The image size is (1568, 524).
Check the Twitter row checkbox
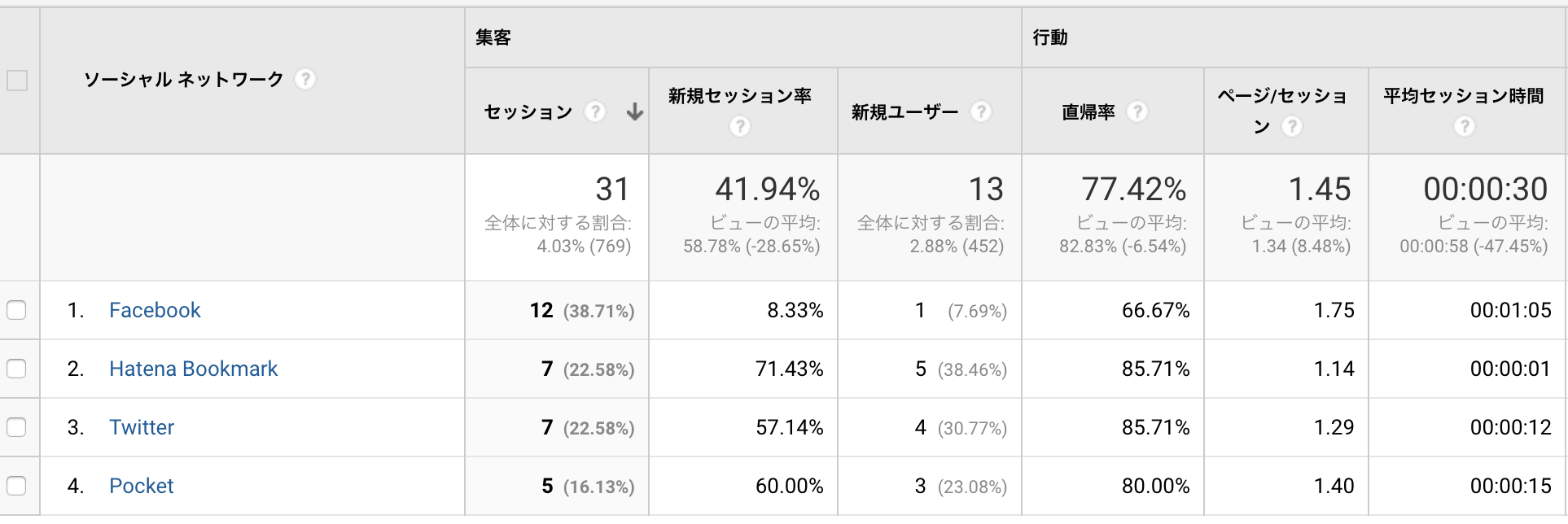click(x=16, y=427)
